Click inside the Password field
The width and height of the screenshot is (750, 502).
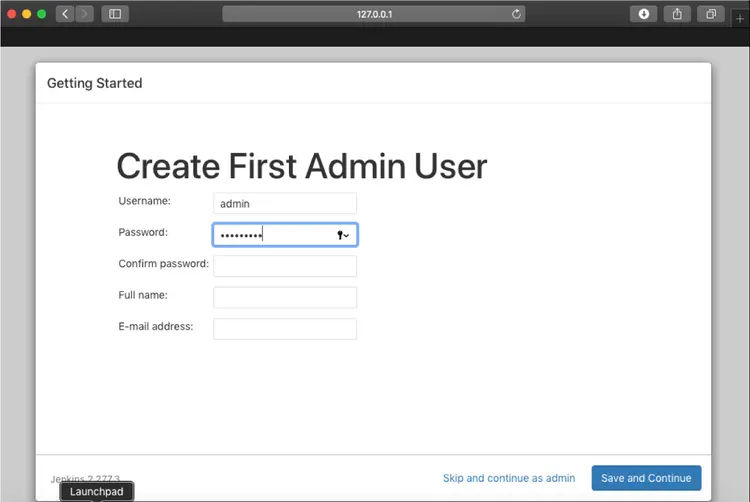click(285, 235)
